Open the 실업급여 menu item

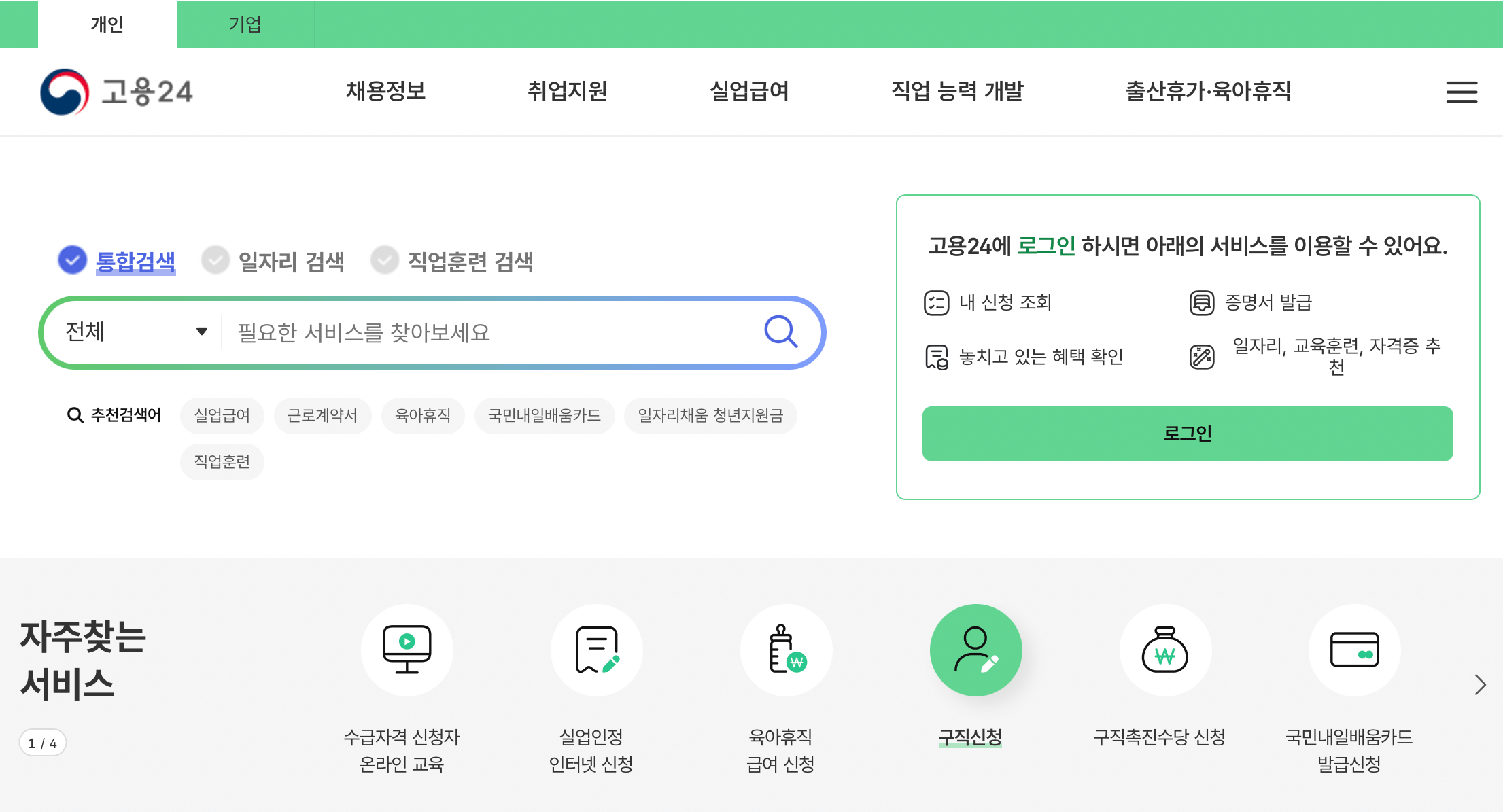(749, 92)
